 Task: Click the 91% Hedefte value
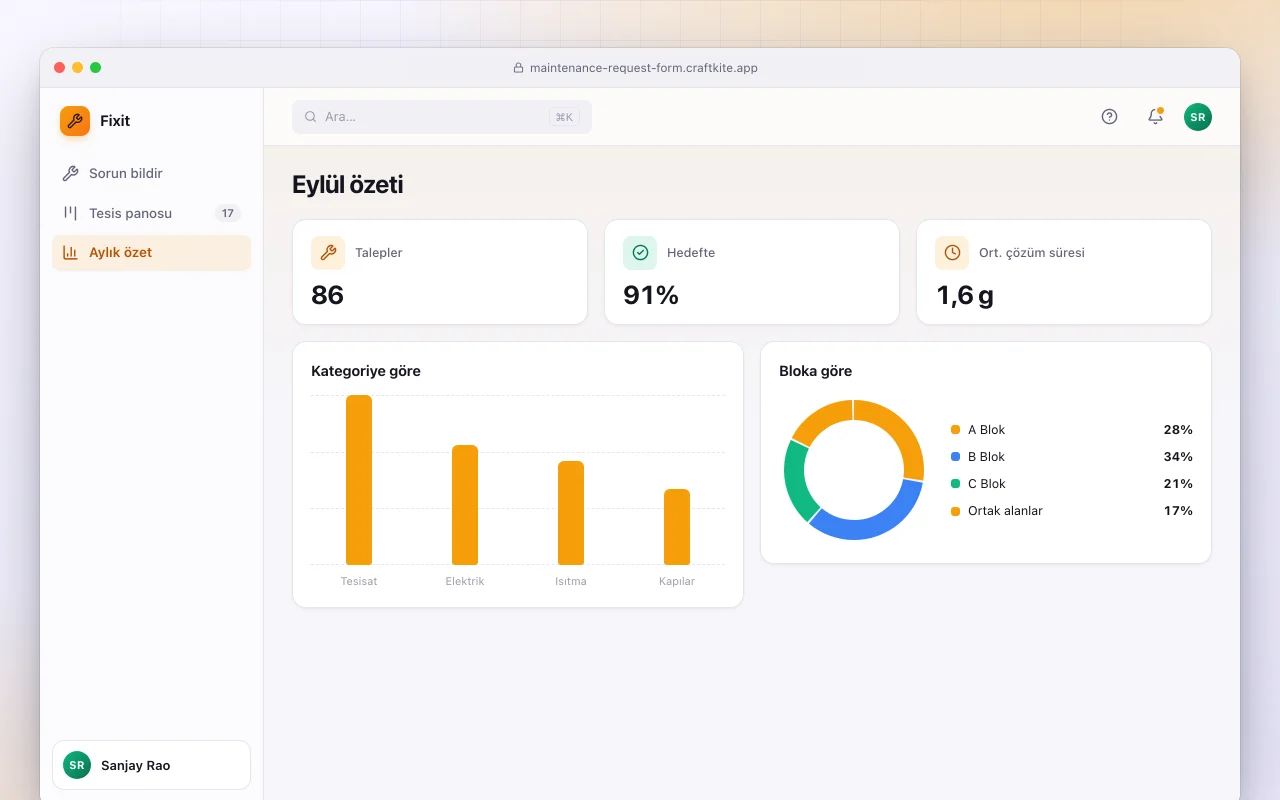pos(651,295)
